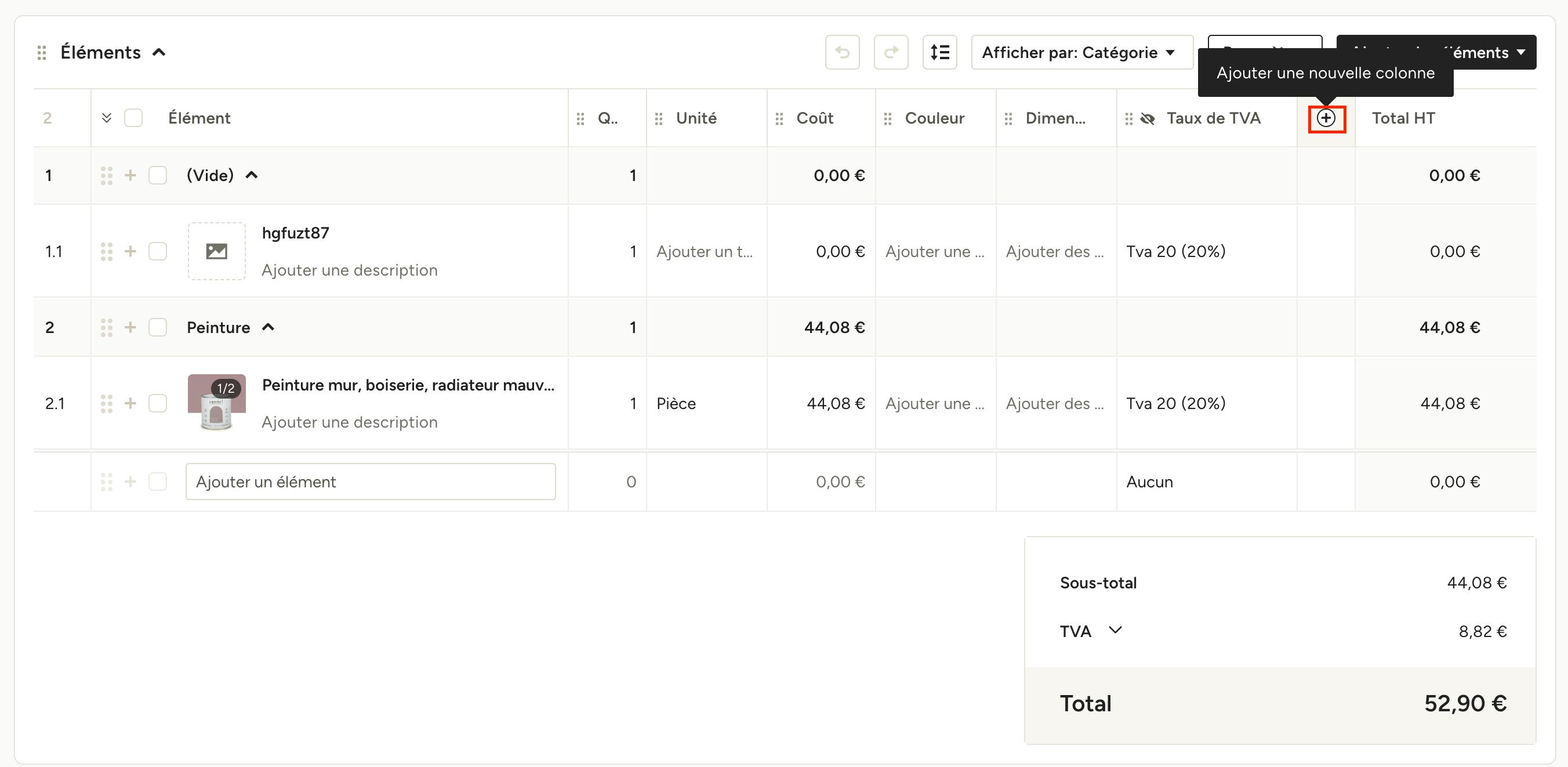This screenshot has height=767, width=1568.
Task: Collapse the Peinture category chevron
Action: click(x=268, y=327)
